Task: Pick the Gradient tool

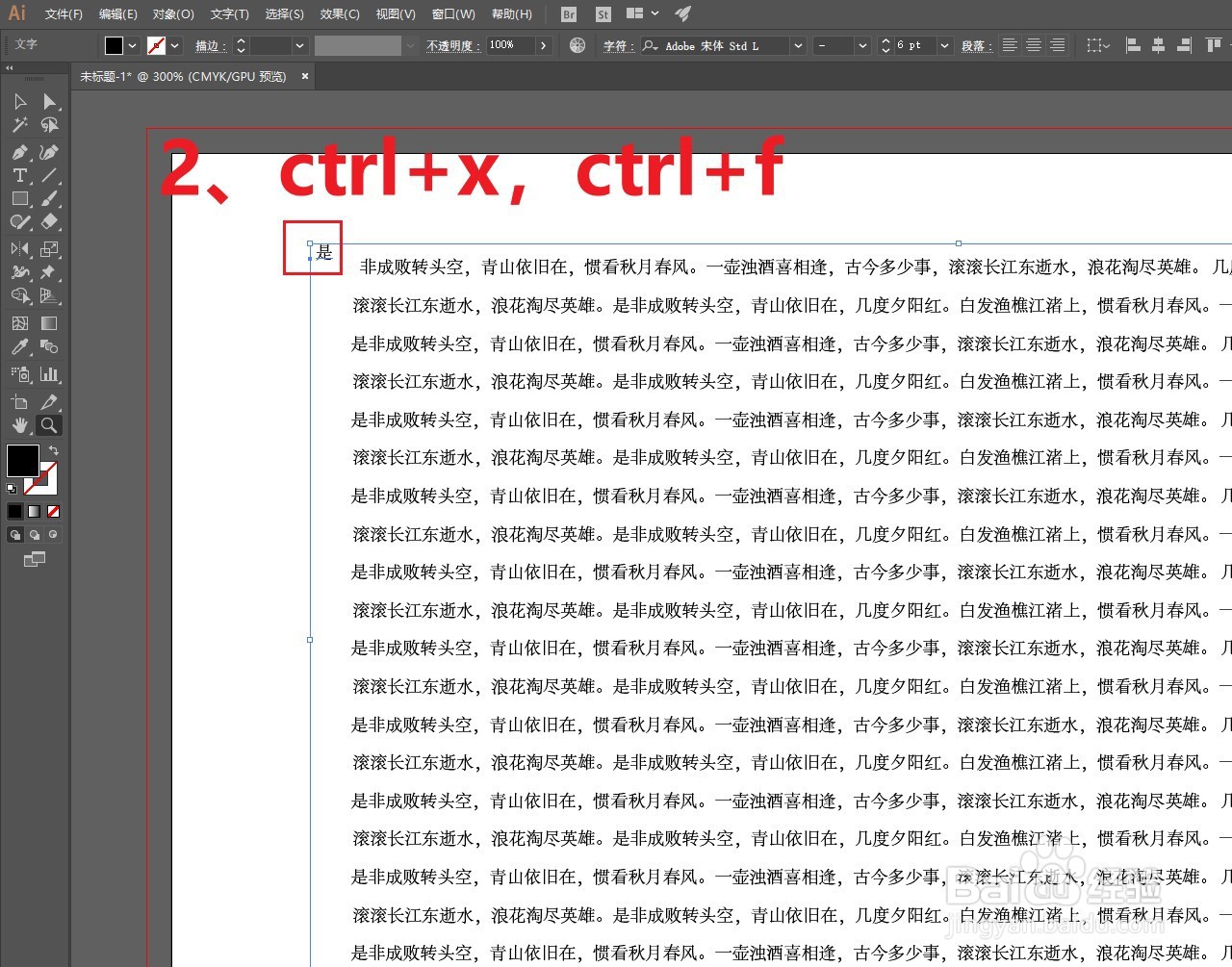Action: (x=49, y=323)
